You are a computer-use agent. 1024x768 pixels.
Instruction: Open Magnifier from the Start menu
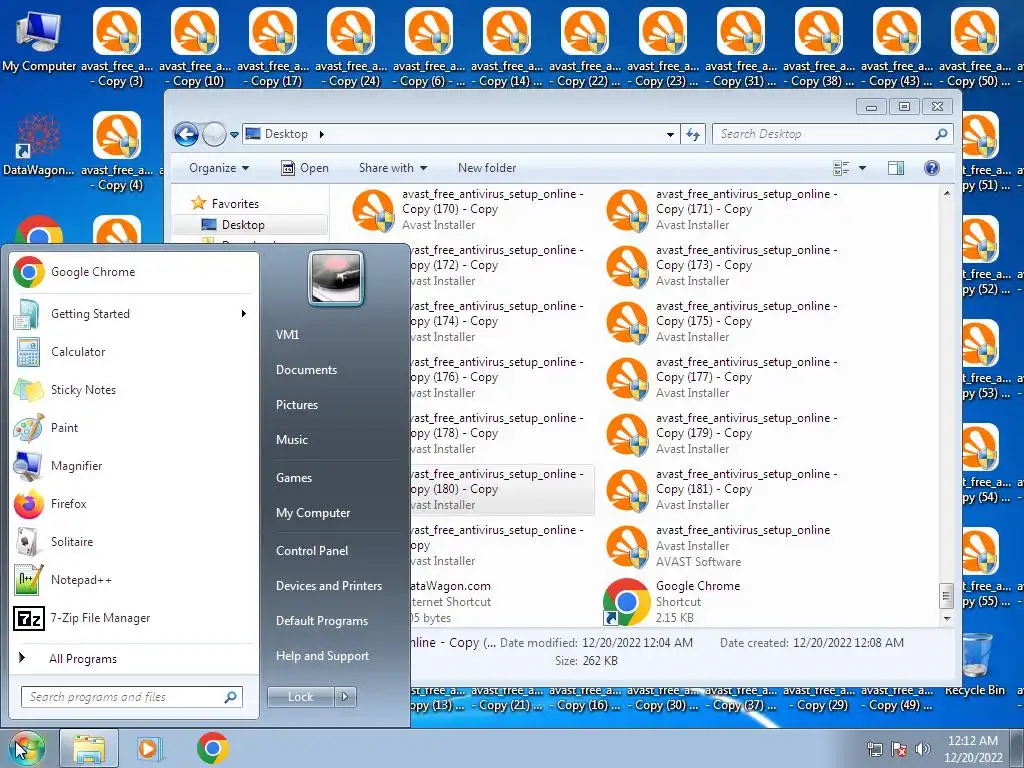(x=133, y=466)
